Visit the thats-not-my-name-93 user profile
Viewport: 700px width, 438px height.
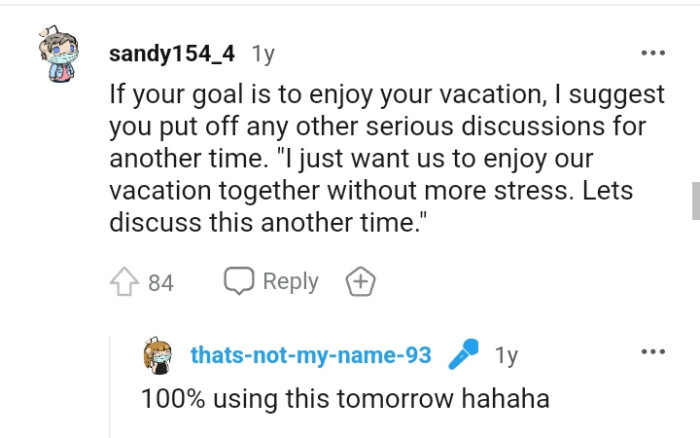(x=310, y=355)
